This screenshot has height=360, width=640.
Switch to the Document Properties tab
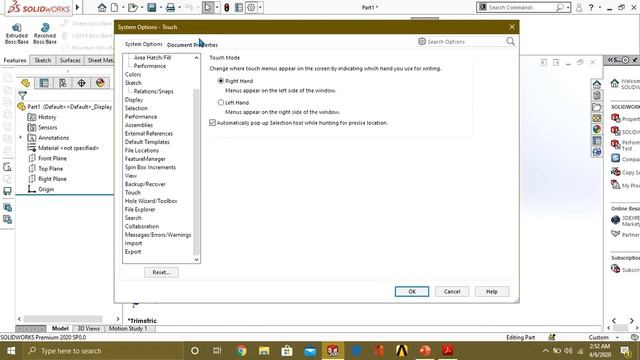192,45
